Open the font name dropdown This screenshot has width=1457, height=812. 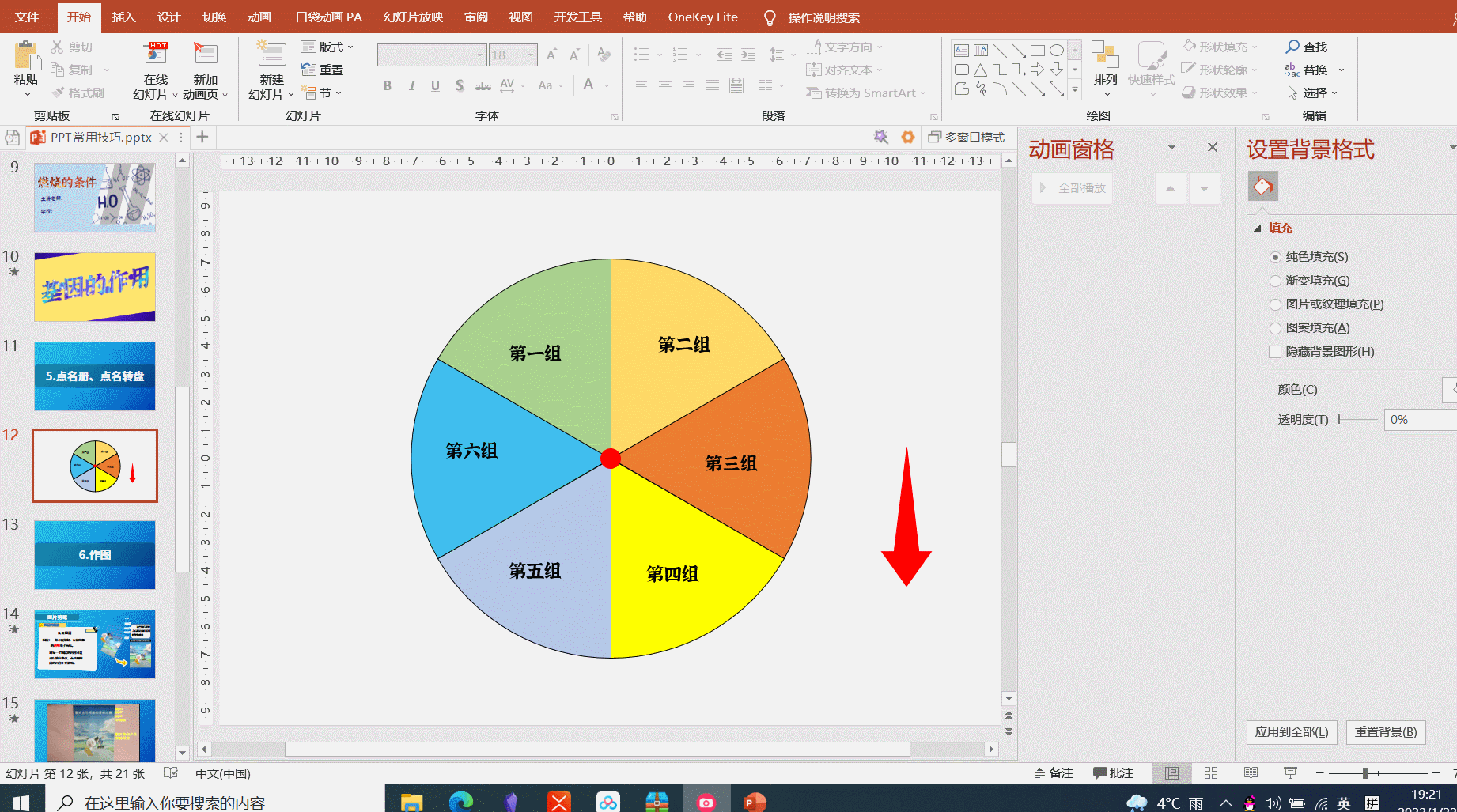pyautogui.click(x=480, y=55)
